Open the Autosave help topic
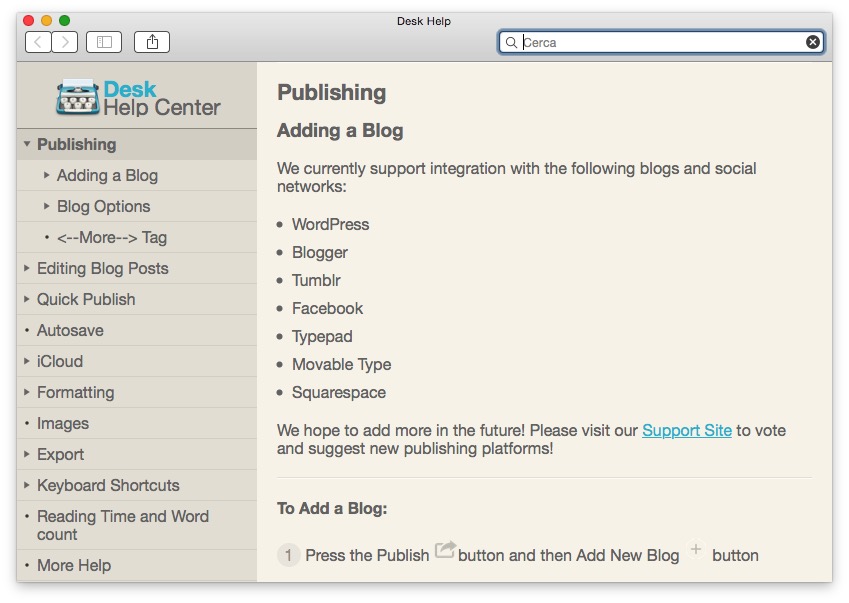The image size is (849, 603). pos(70,330)
